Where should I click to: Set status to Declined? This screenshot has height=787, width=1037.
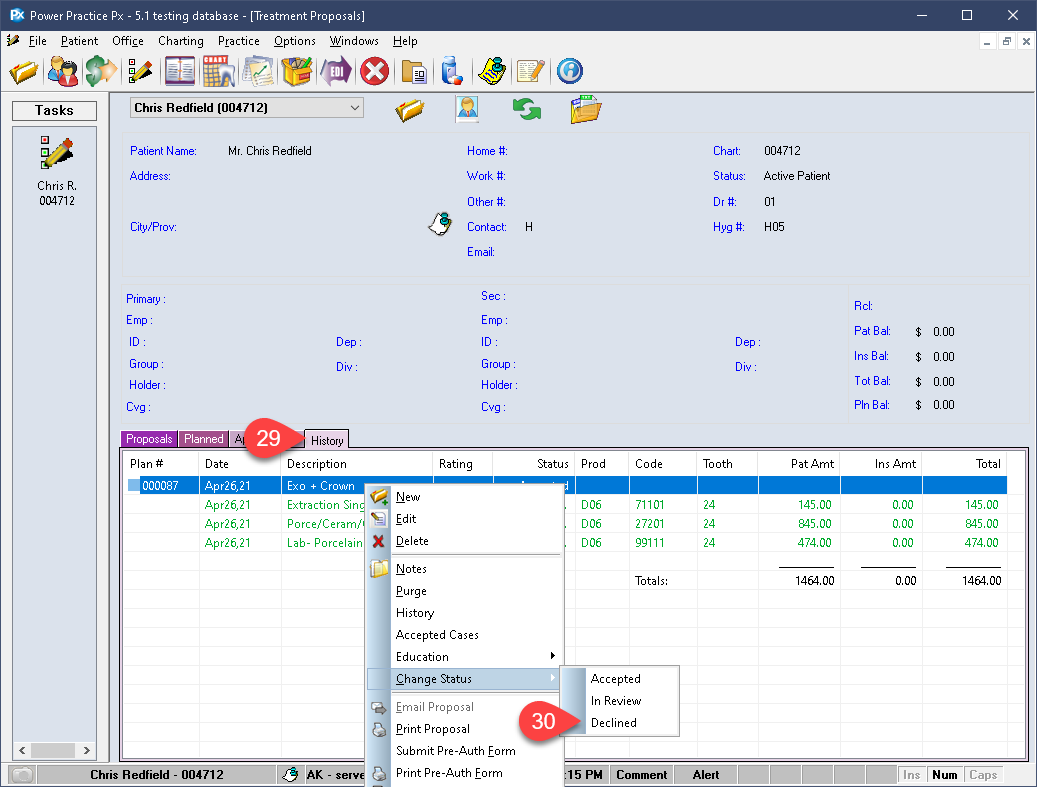(620, 723)
